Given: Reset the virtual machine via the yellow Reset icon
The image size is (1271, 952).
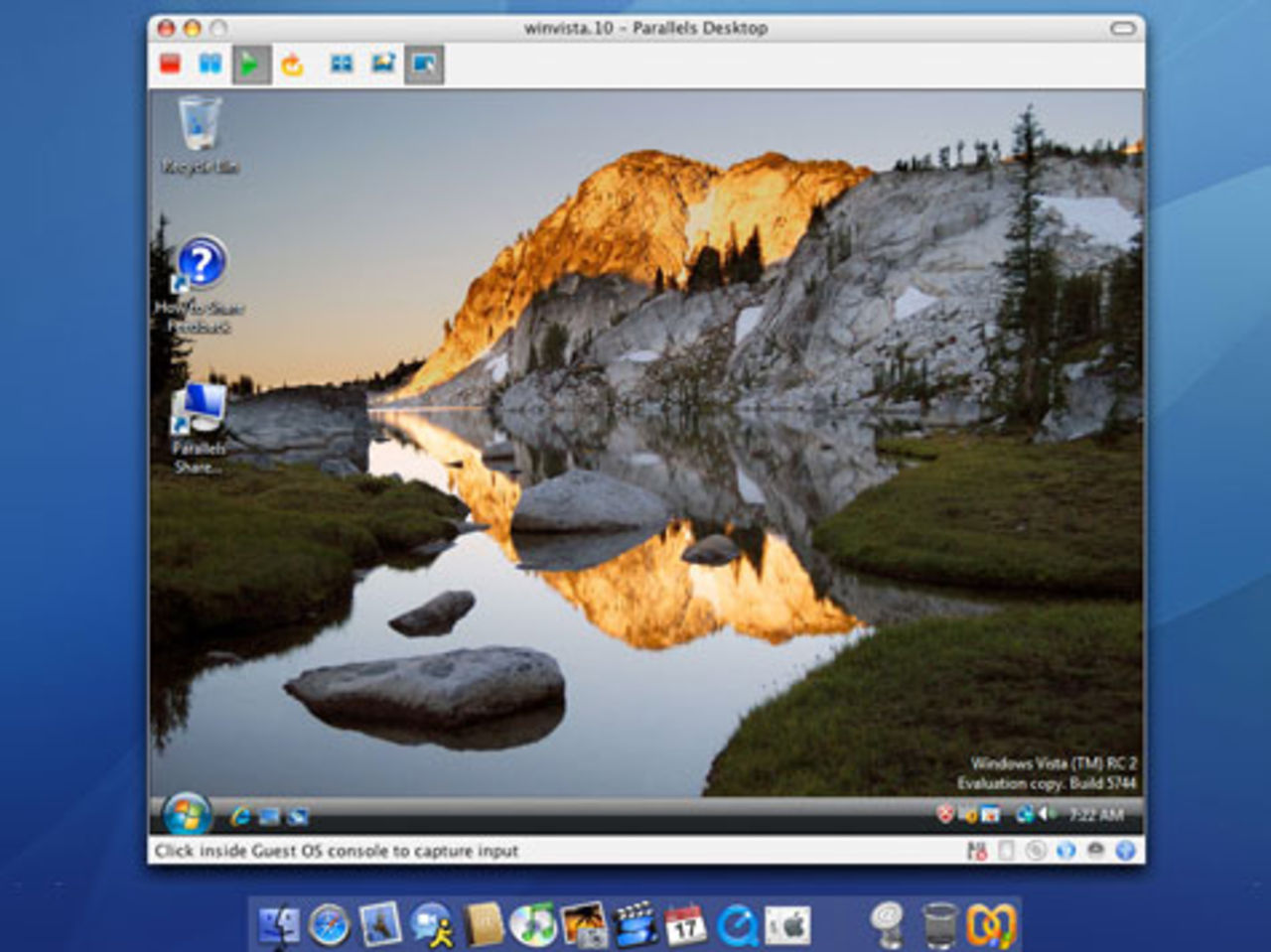Looking at the screenshot, I should point(294,64).
